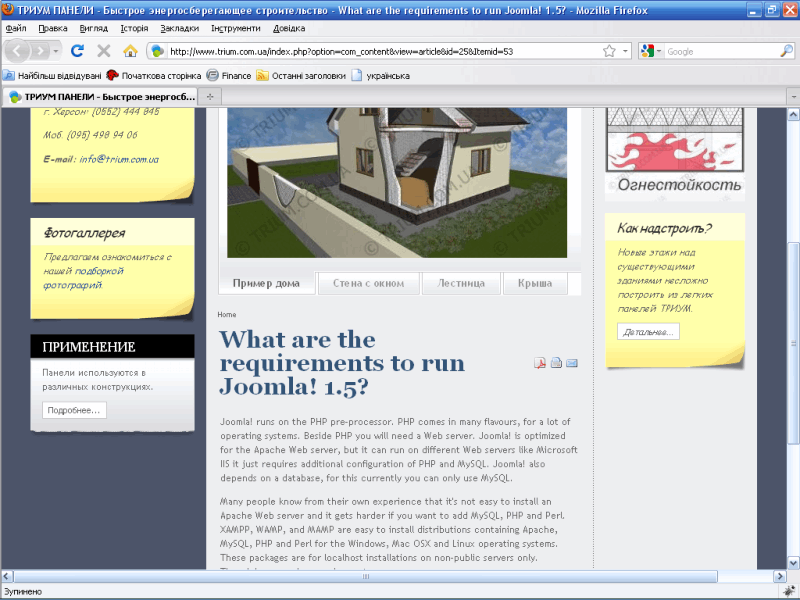
Task: Open the info@trium.com.ua email link
Action: (119, 159)
